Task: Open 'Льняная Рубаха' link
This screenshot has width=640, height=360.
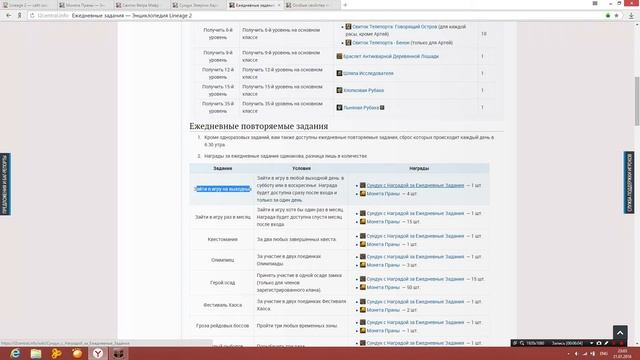Action: (x=361, y=108)
